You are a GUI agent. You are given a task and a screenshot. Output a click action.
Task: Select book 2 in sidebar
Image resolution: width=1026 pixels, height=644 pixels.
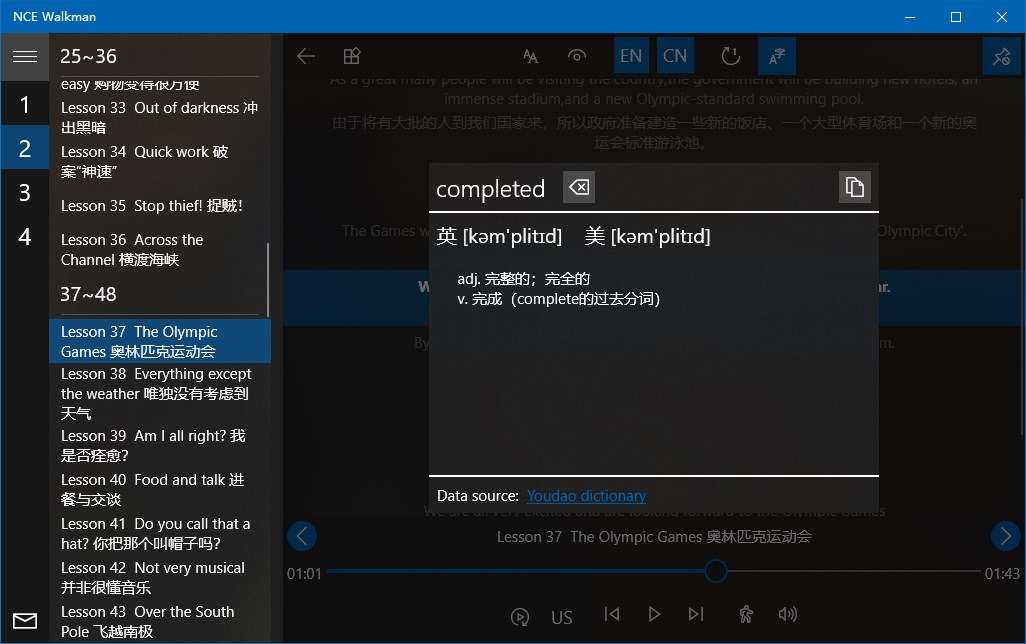25,149
